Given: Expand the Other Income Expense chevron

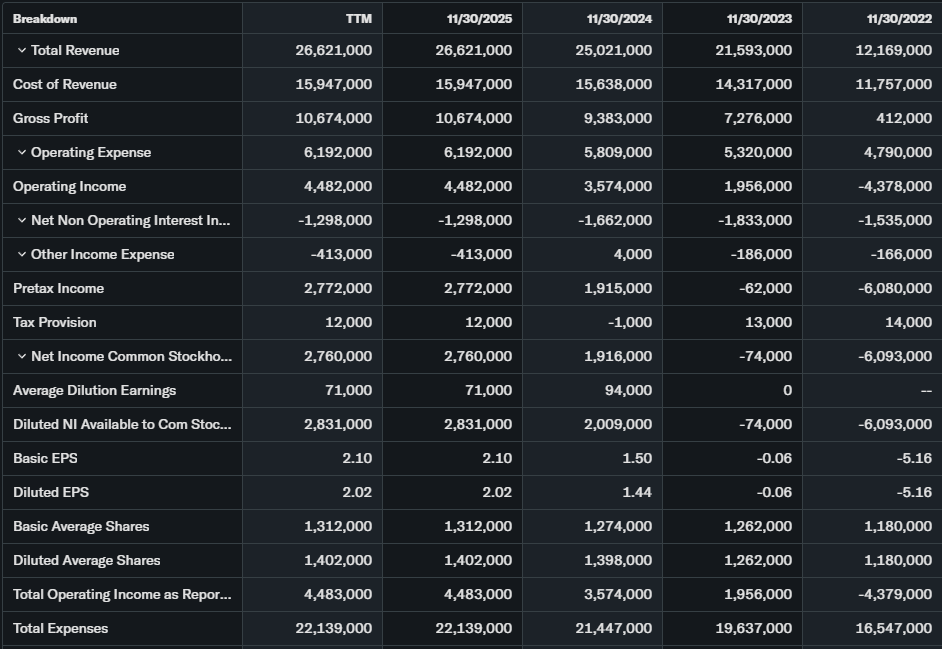Looking at the screenshot, I should [21, 255].
